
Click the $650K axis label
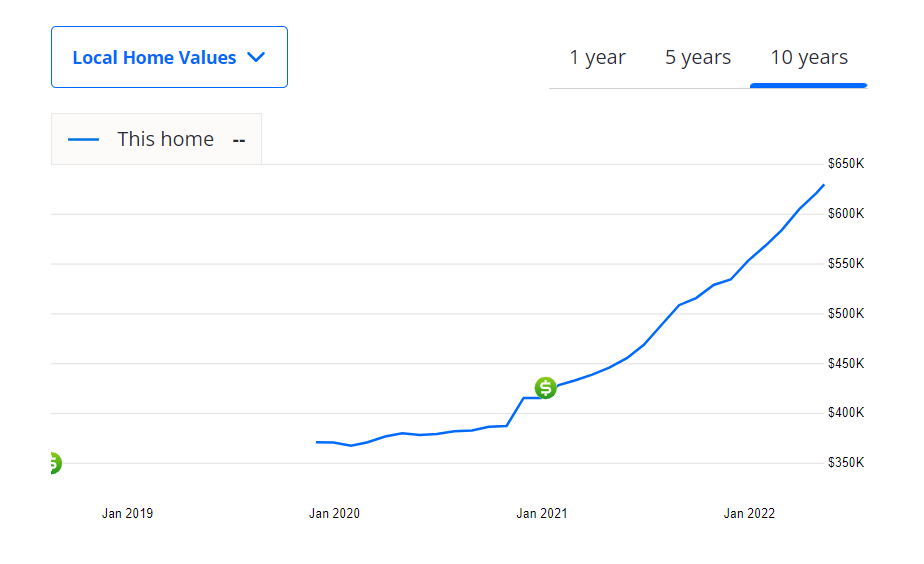pyautogui.click(x=845, y=163)
